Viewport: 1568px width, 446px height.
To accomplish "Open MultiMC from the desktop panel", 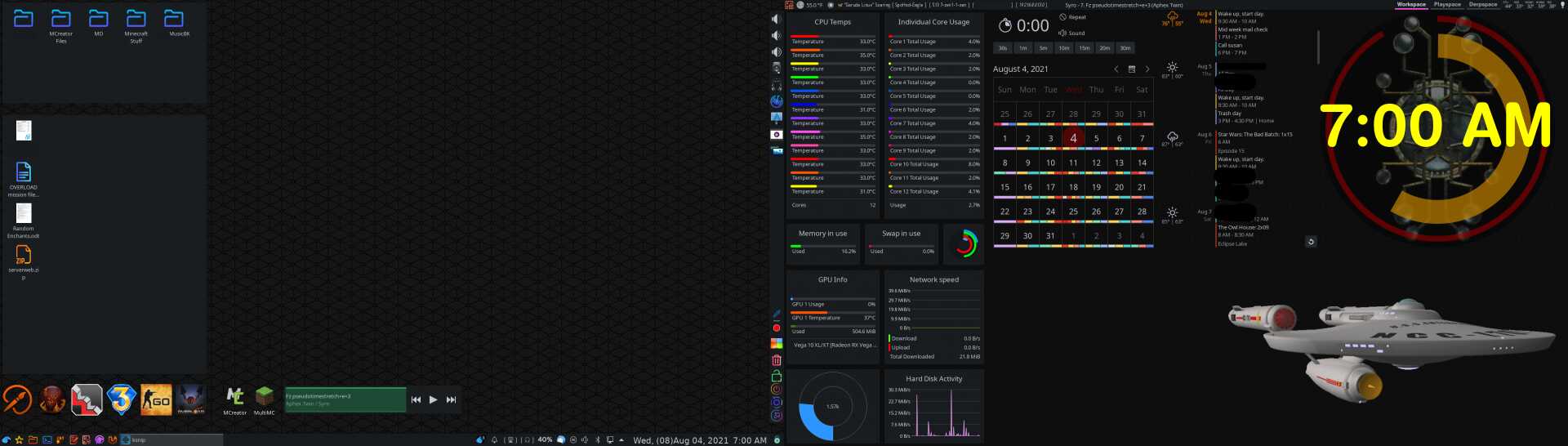I will pos(264,398).
